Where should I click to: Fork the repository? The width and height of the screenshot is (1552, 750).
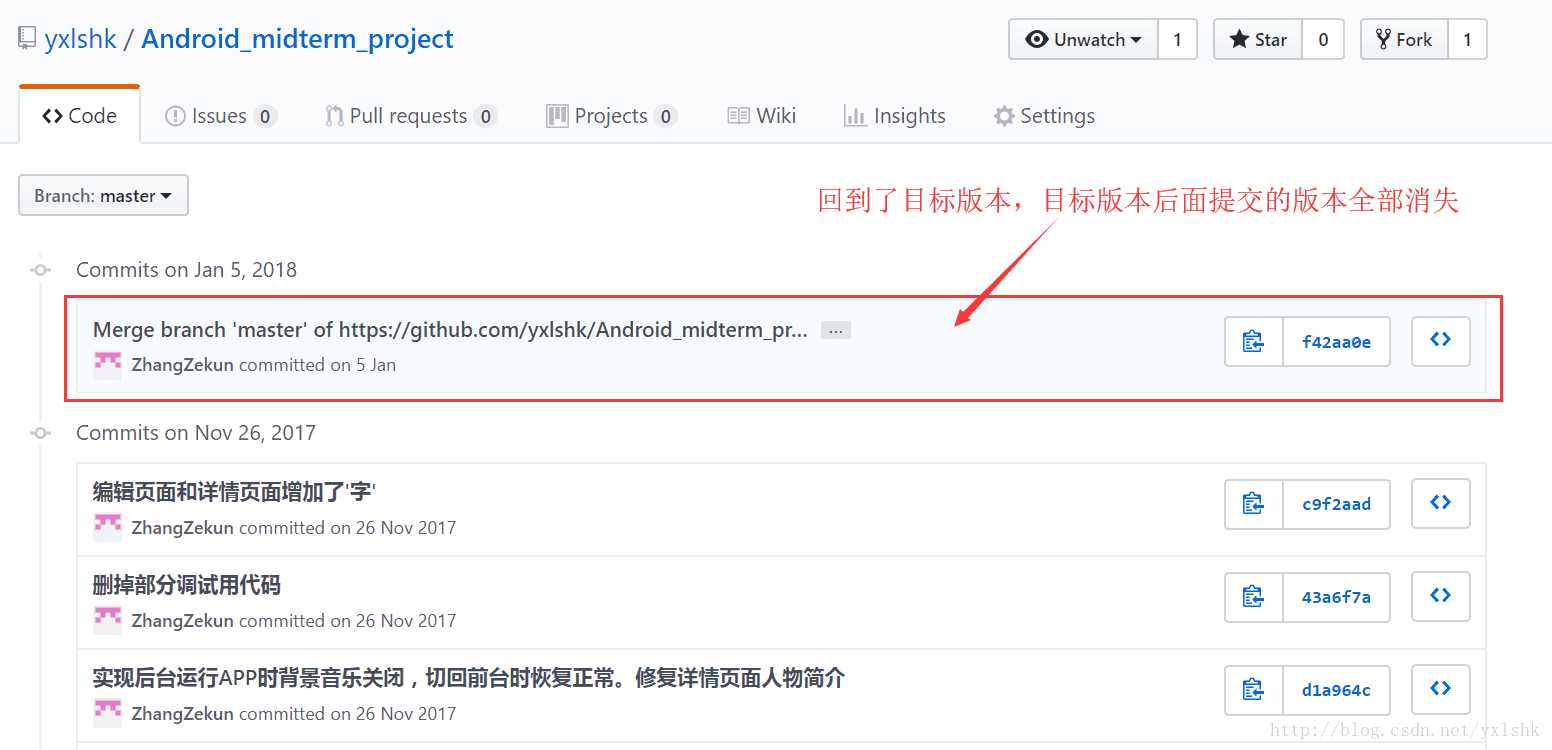(x=1404, y=40)
